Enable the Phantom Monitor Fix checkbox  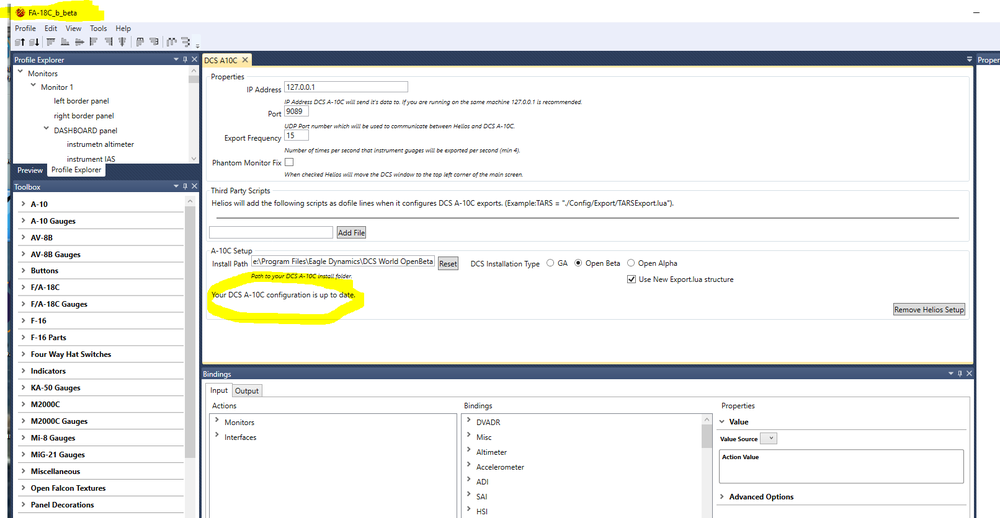click(x=289, y=162)
